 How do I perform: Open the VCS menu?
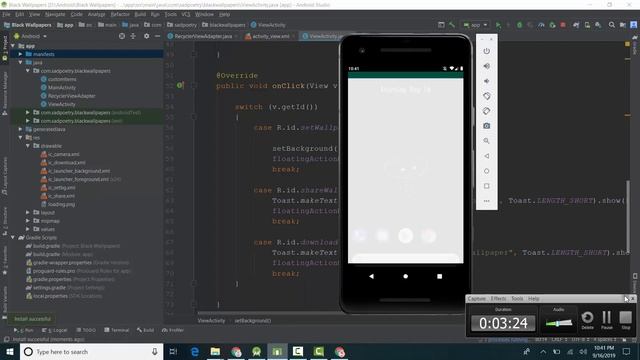tap(186, 14)
